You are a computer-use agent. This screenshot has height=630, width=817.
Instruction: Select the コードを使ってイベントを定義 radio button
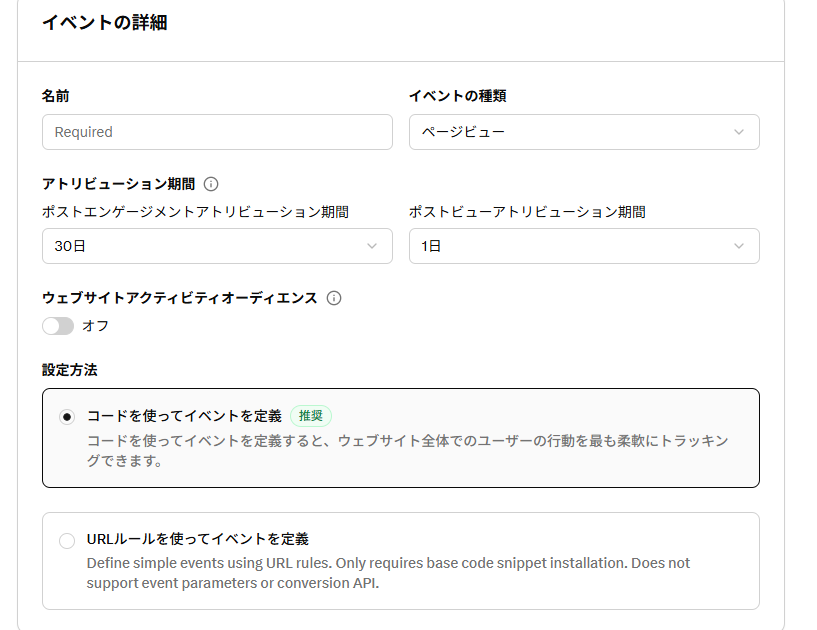click(x=67, y=417)
